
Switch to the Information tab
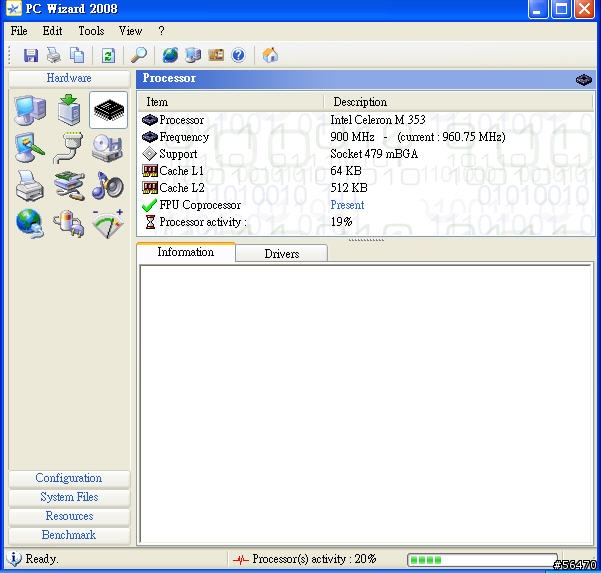coord(186,252)
